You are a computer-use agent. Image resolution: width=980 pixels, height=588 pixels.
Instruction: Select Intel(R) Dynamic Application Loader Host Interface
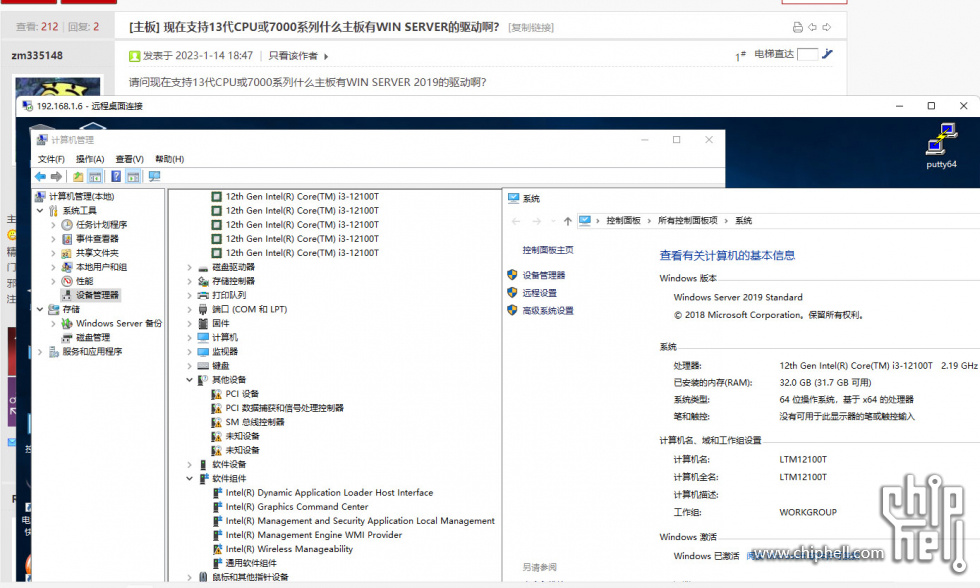(x=329, y=492)
